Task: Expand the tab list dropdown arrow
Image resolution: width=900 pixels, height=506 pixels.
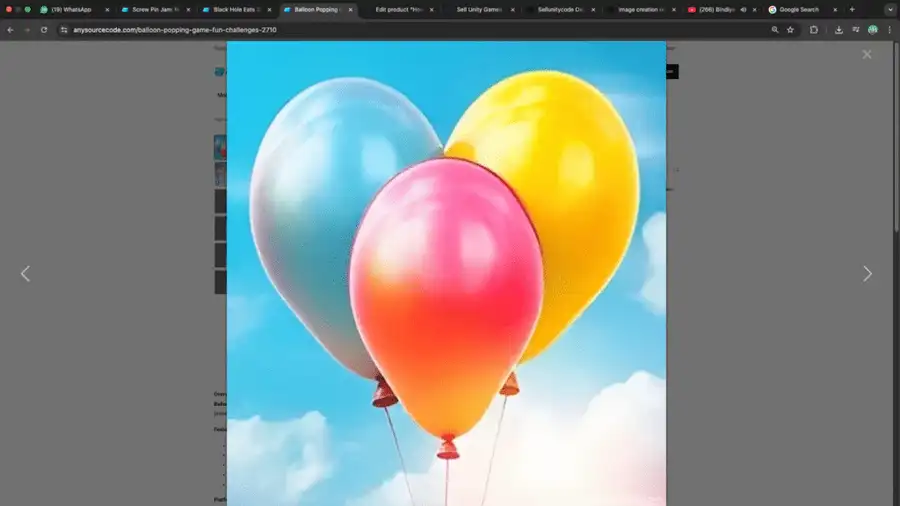Action: pyautogui.click(x=889, y=9)
